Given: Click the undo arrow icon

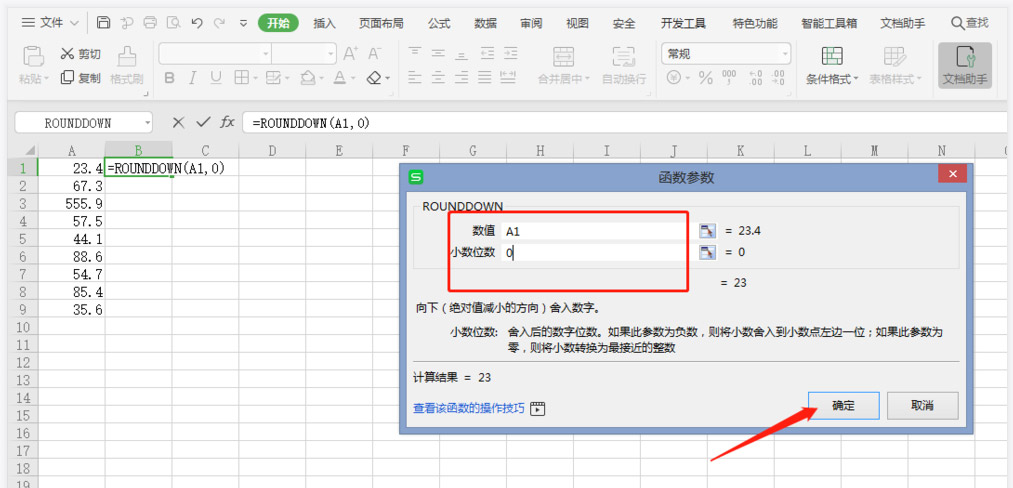Looking at the screenshot, I should (x=196, y=22).
